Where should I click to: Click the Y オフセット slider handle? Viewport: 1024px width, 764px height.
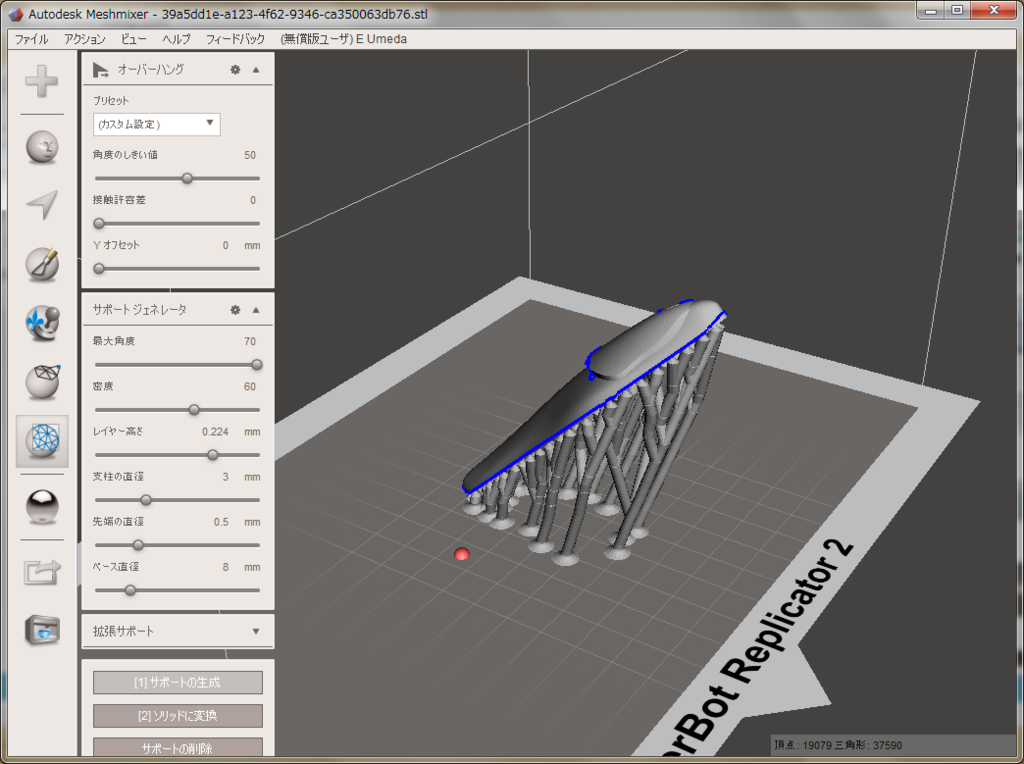pyautogui.click(x=99, y=268)
